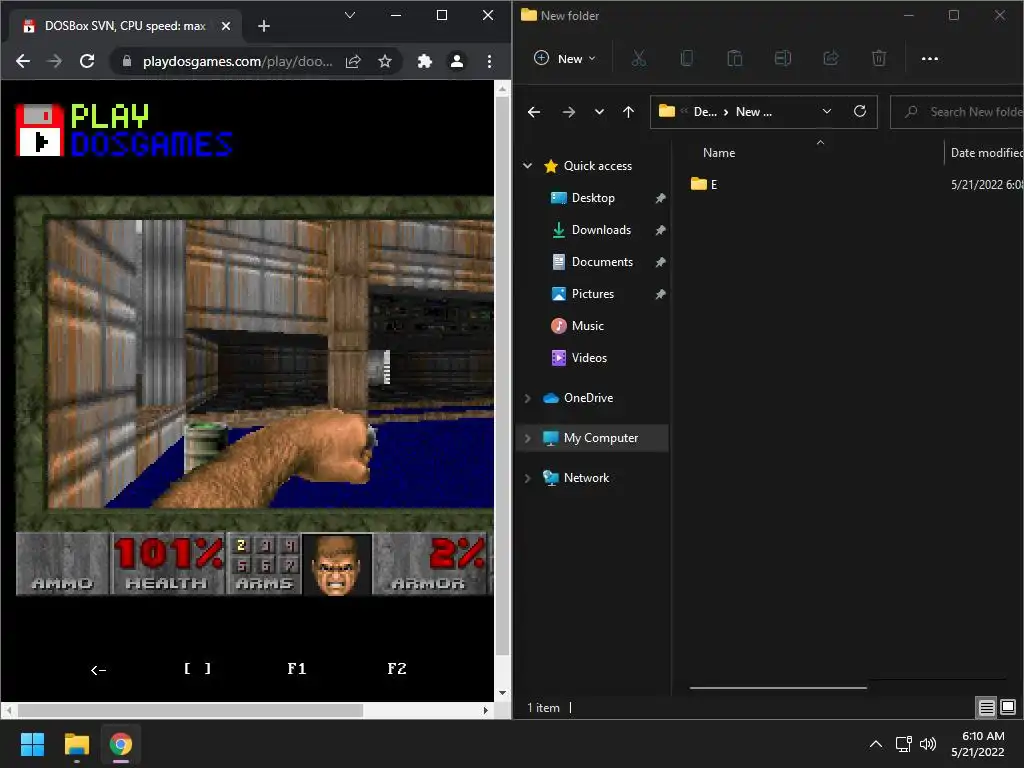Select Pictures in Quick access
The height and width of the screenshot is (768, 1024).
click(592, 294)
